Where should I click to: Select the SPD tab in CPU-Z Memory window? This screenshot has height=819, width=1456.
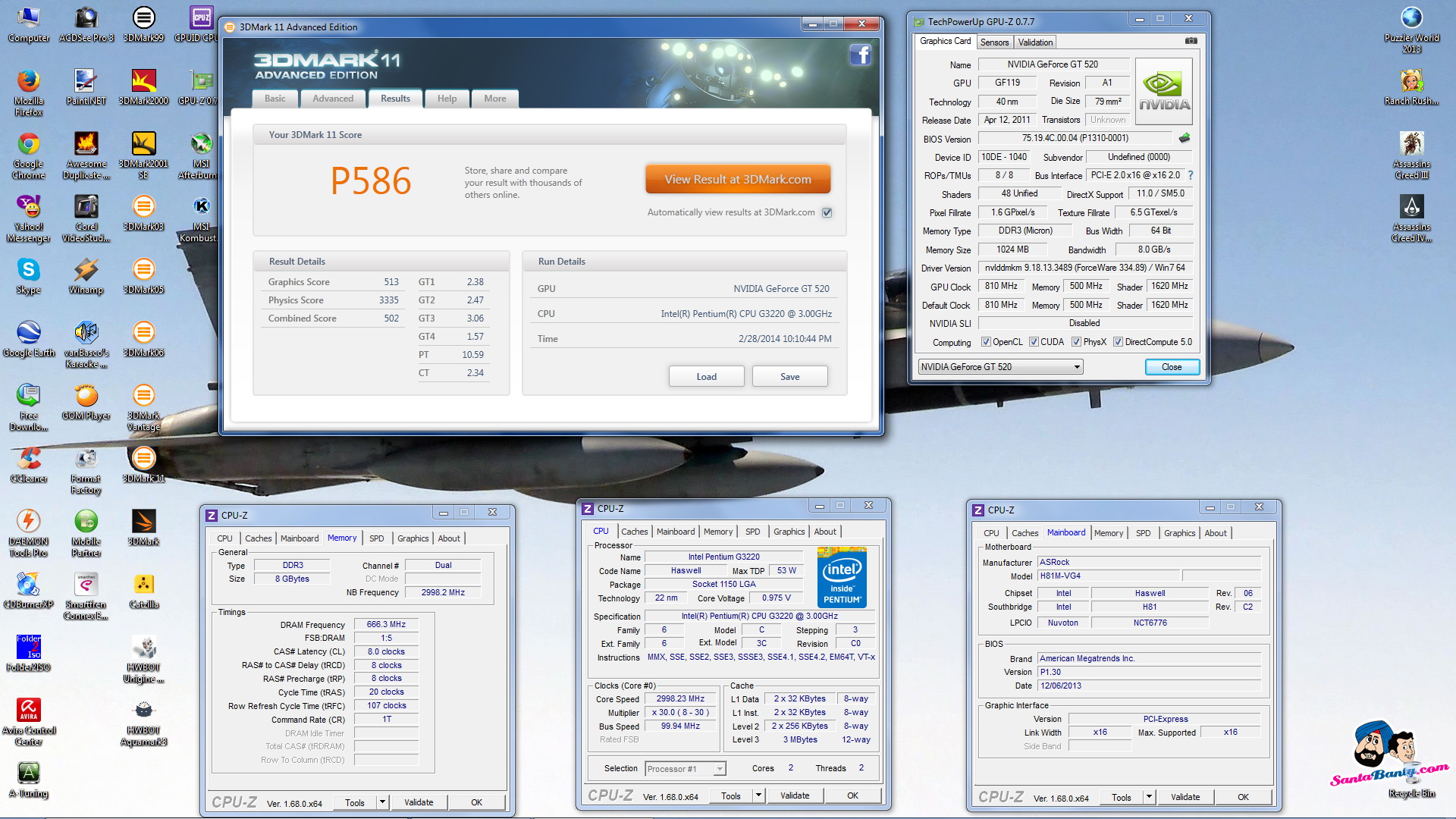376,538
